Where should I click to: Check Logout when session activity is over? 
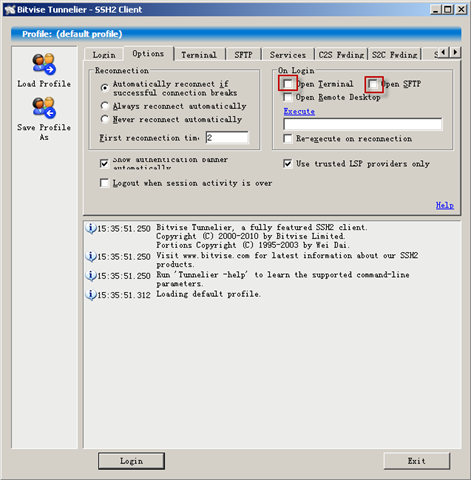pyautogui.click(x=104, y=183)
